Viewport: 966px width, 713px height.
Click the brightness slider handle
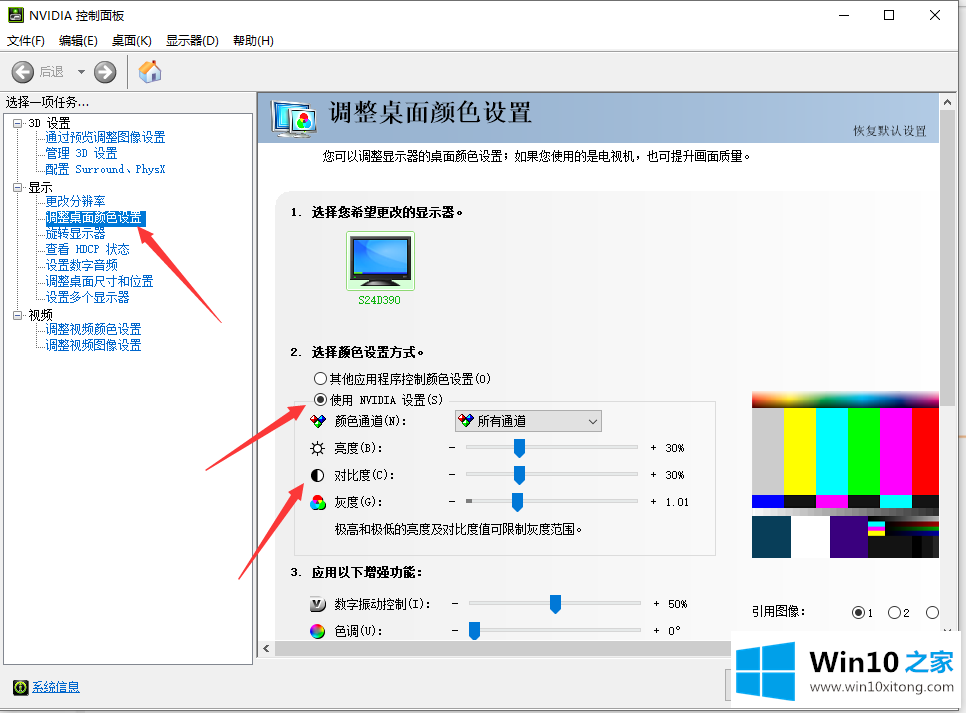[519, 448]
